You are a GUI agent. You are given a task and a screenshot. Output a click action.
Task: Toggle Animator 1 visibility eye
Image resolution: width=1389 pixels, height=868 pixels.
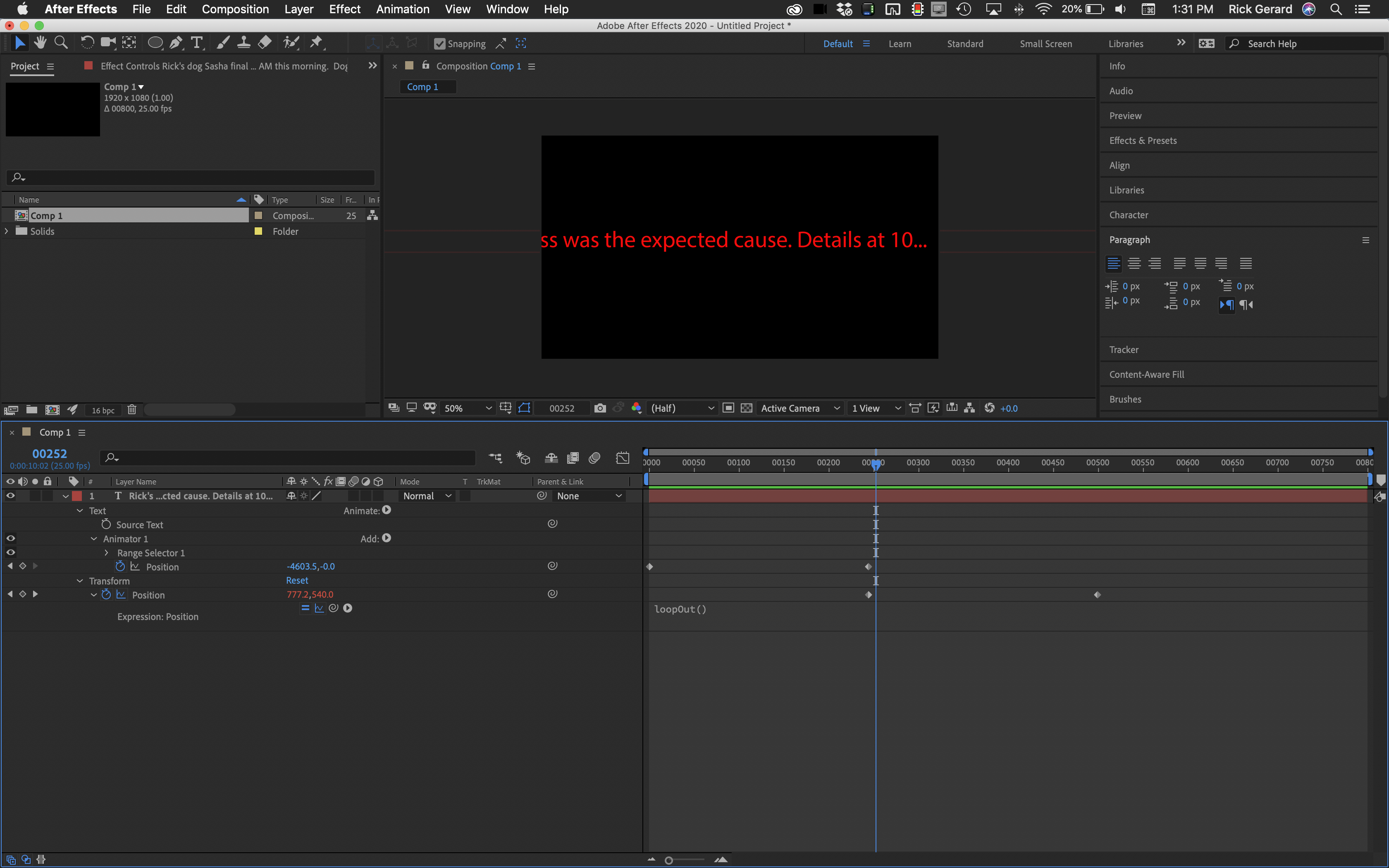tap(10, 539)
